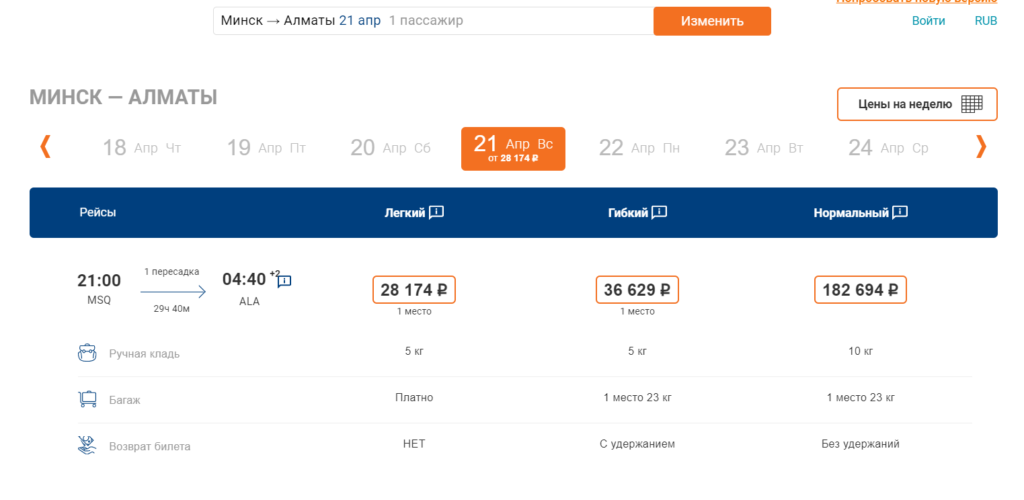The width and height of the screenshot is (1024, 500).
Task: Click the baggage cart icon
Action: point(87,399)
